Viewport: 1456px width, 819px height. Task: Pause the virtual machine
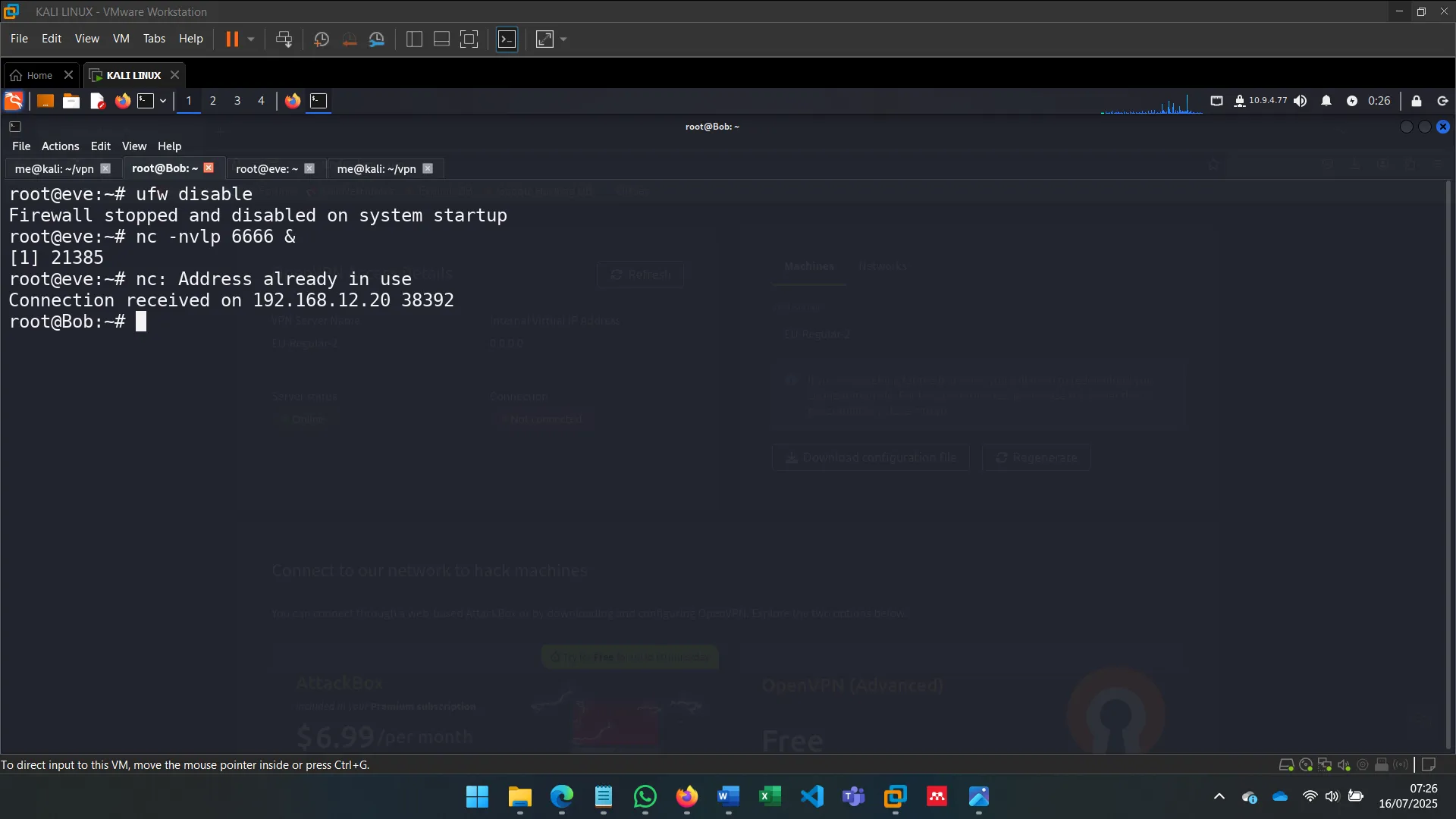233,39
